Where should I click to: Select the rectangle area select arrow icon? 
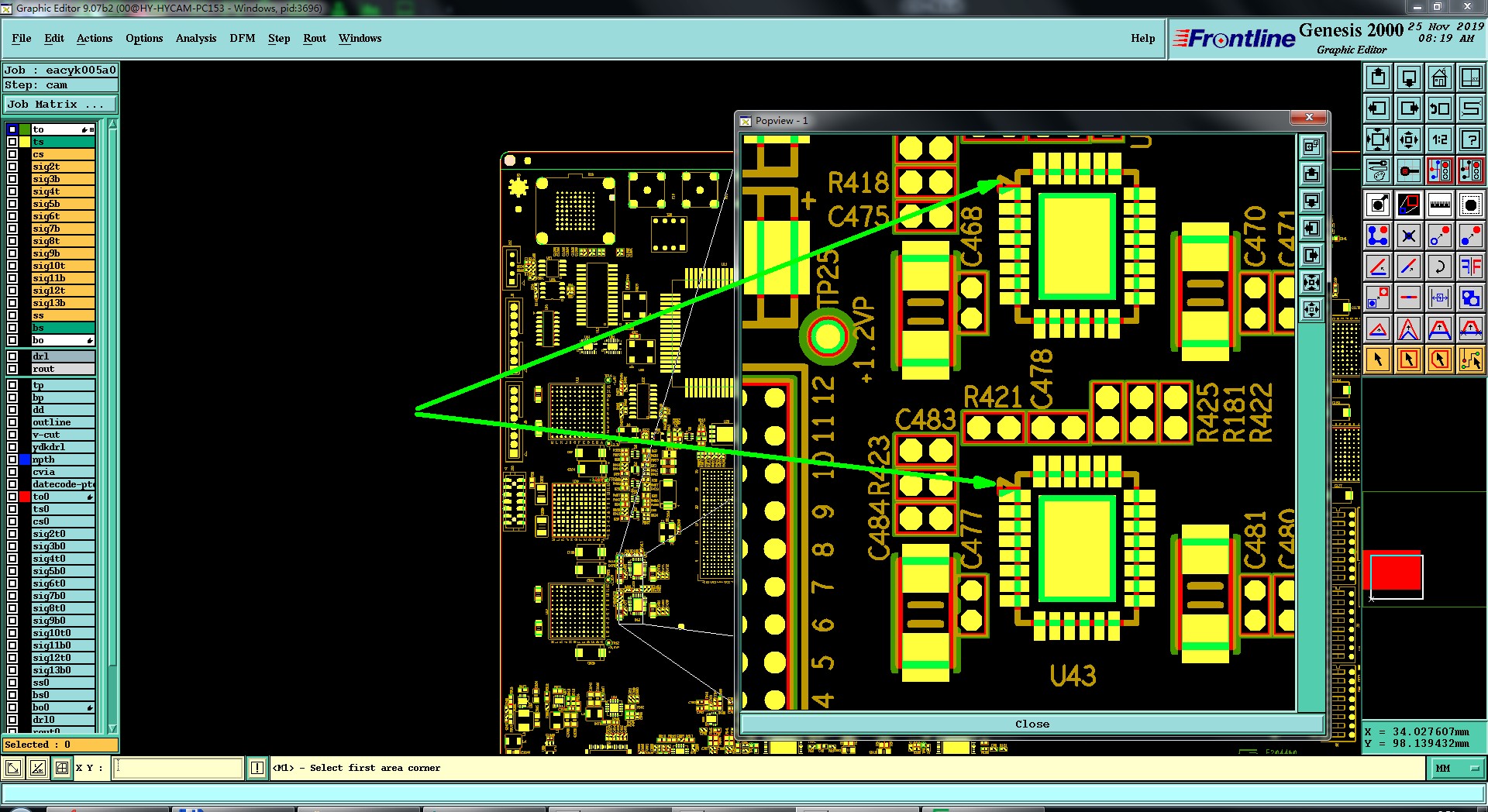pos(1409,360)
